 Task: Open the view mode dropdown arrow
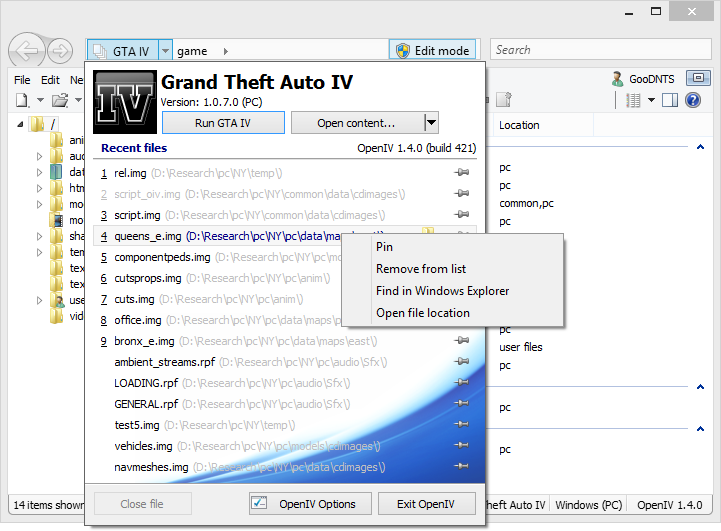[651, 100]
